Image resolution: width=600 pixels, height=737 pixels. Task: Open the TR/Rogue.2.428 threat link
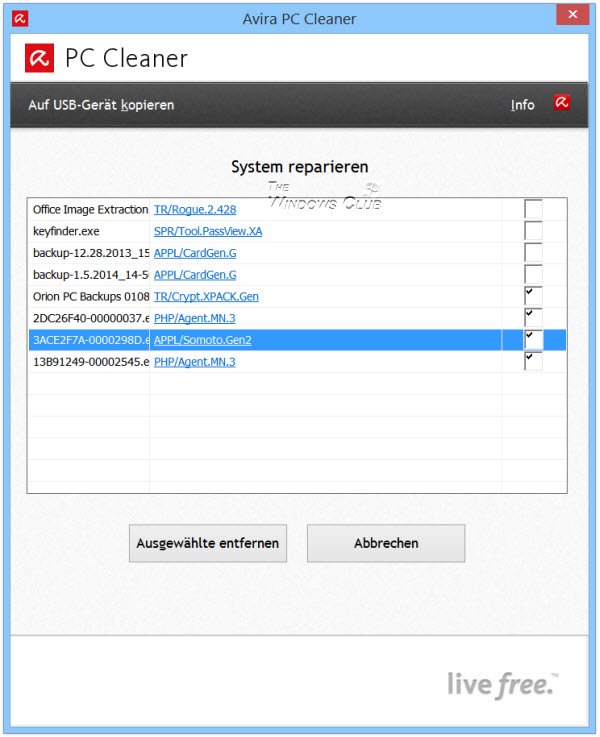pyautogui.click(x=195, y=210)
